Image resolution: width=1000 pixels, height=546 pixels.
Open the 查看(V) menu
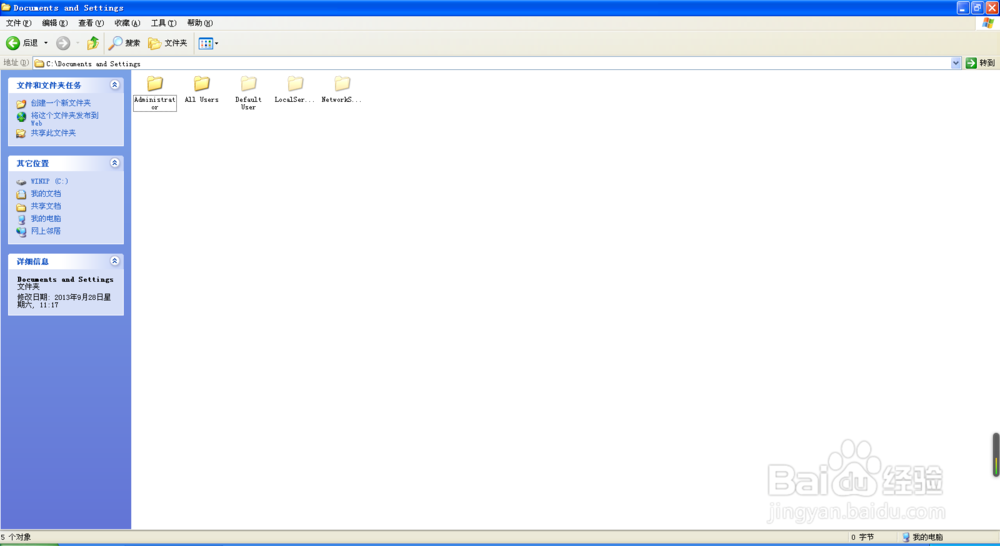coord(91,23)
